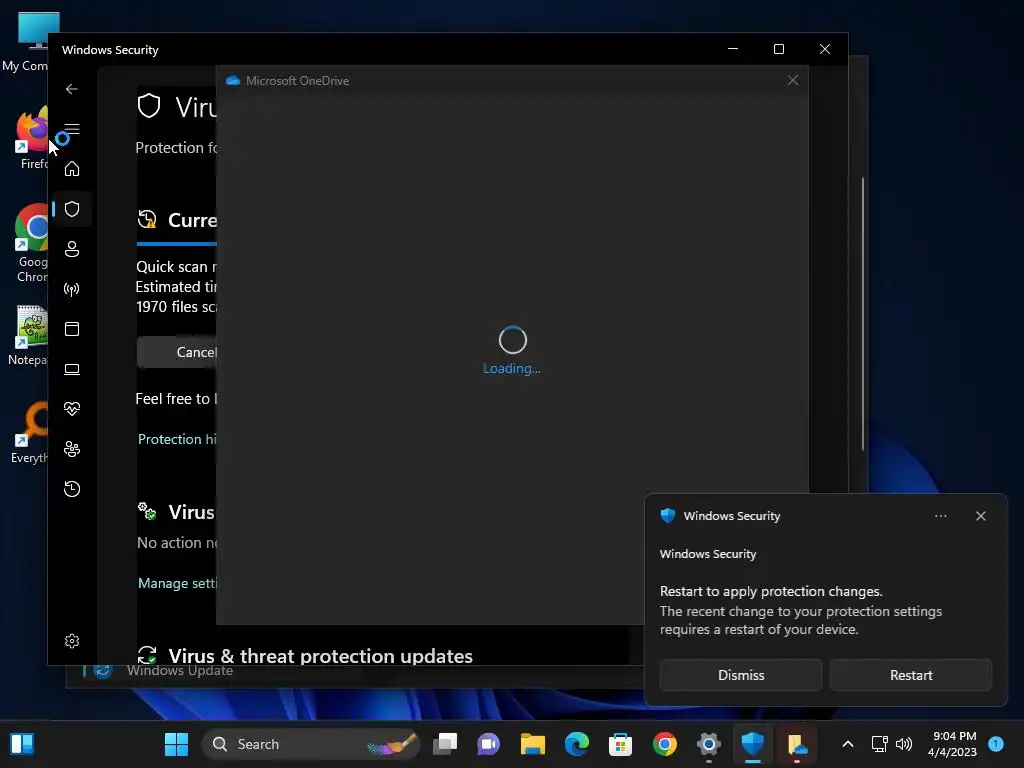Open the notification count badge

(996, 744)
